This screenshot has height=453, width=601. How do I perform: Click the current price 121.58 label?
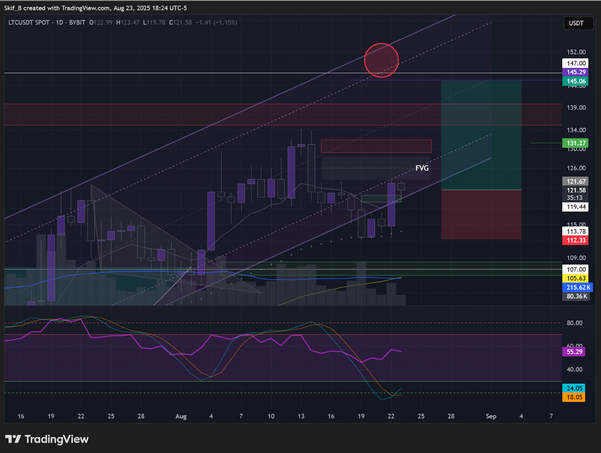pos(575,189)
